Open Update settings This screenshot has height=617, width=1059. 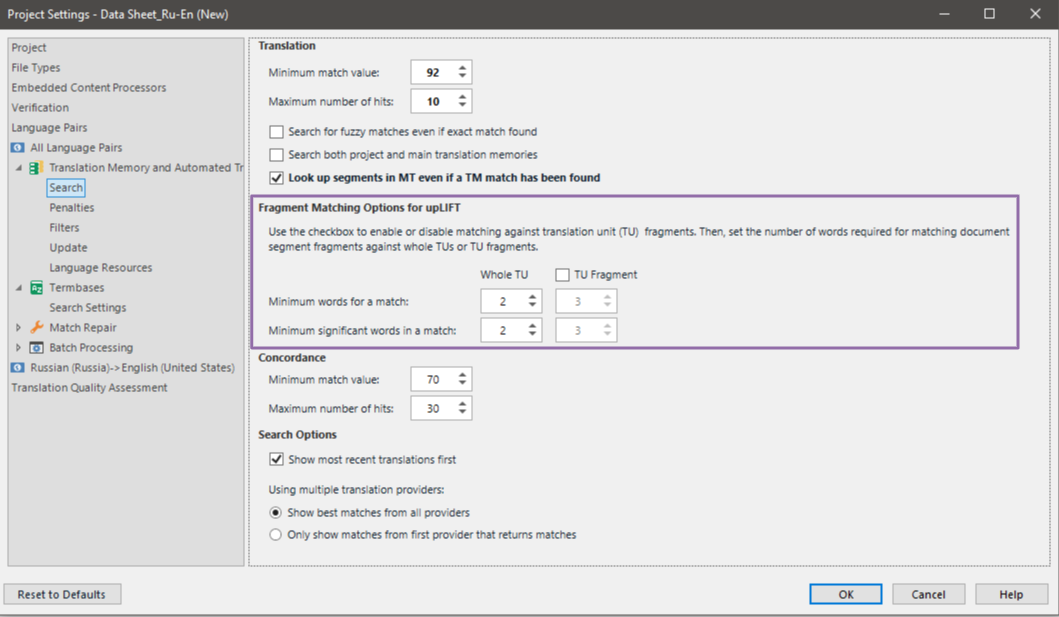68,248
